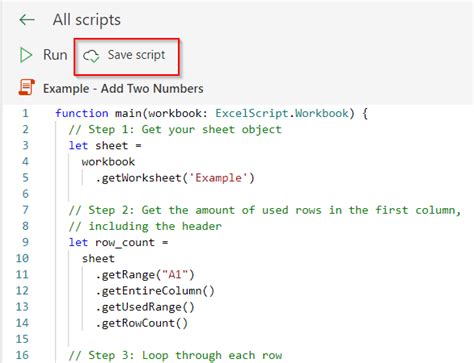Click the green Run play icon
This screenshot has width=474, height=363.
[x=26, y=55]
